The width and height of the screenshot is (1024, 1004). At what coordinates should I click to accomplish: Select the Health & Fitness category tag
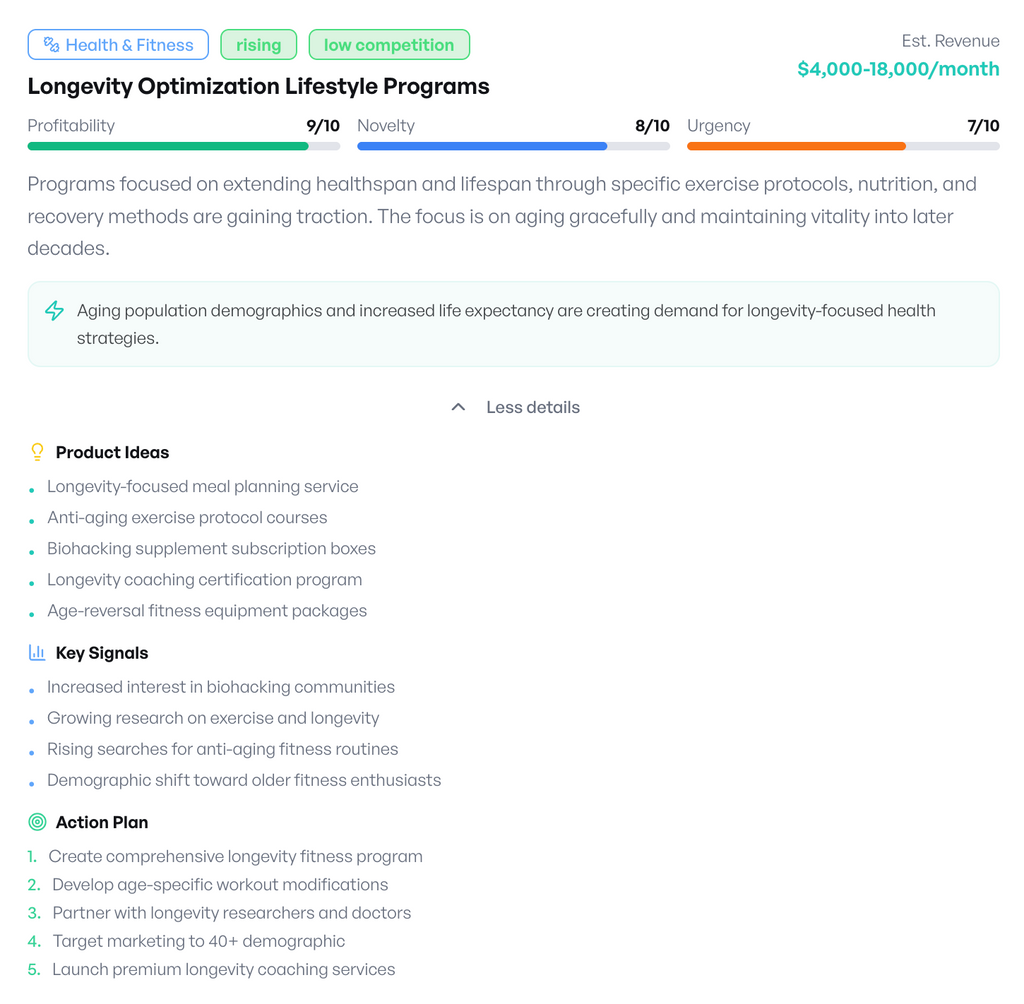[118, 44]
